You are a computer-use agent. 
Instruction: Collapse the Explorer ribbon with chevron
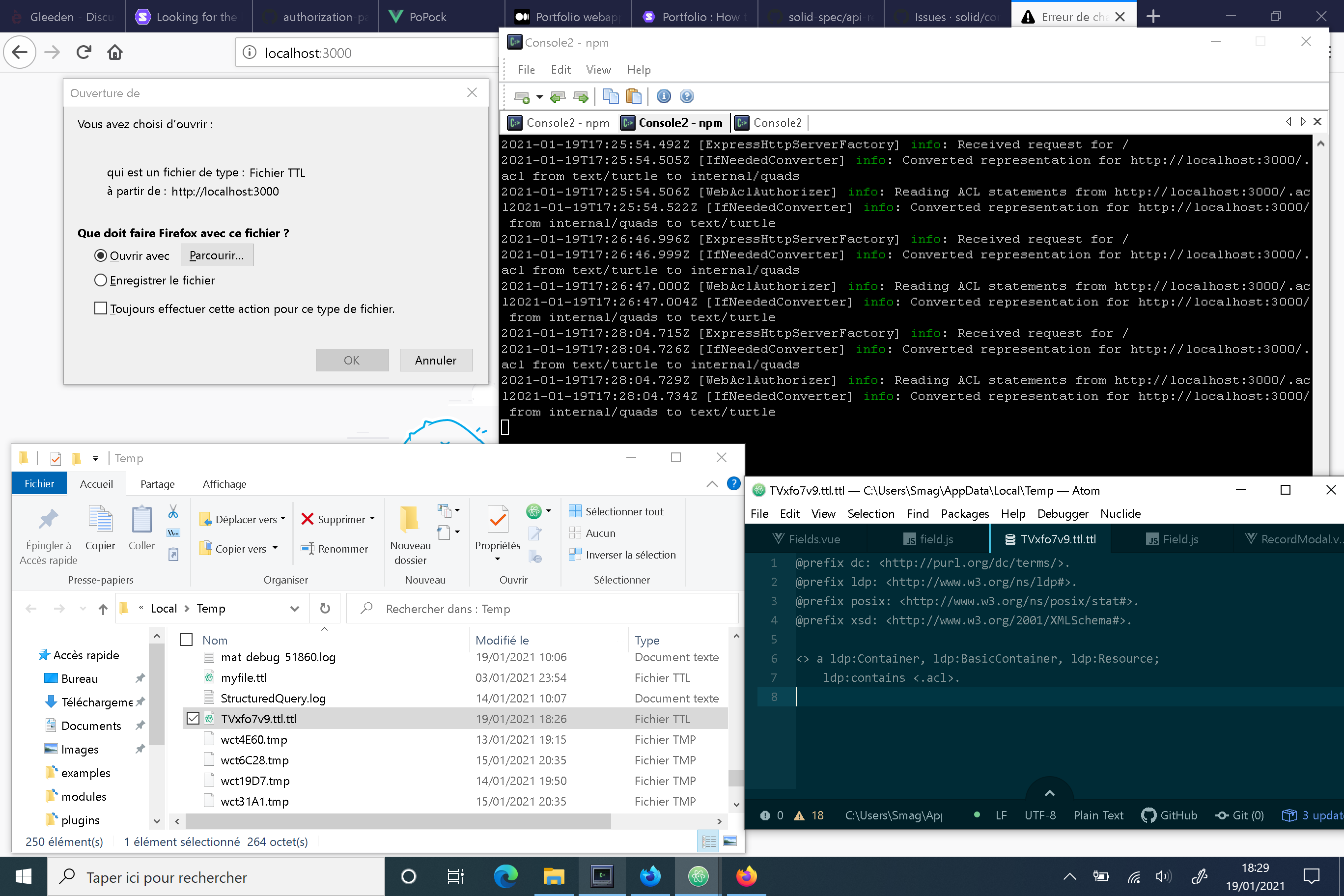[712, 484]
